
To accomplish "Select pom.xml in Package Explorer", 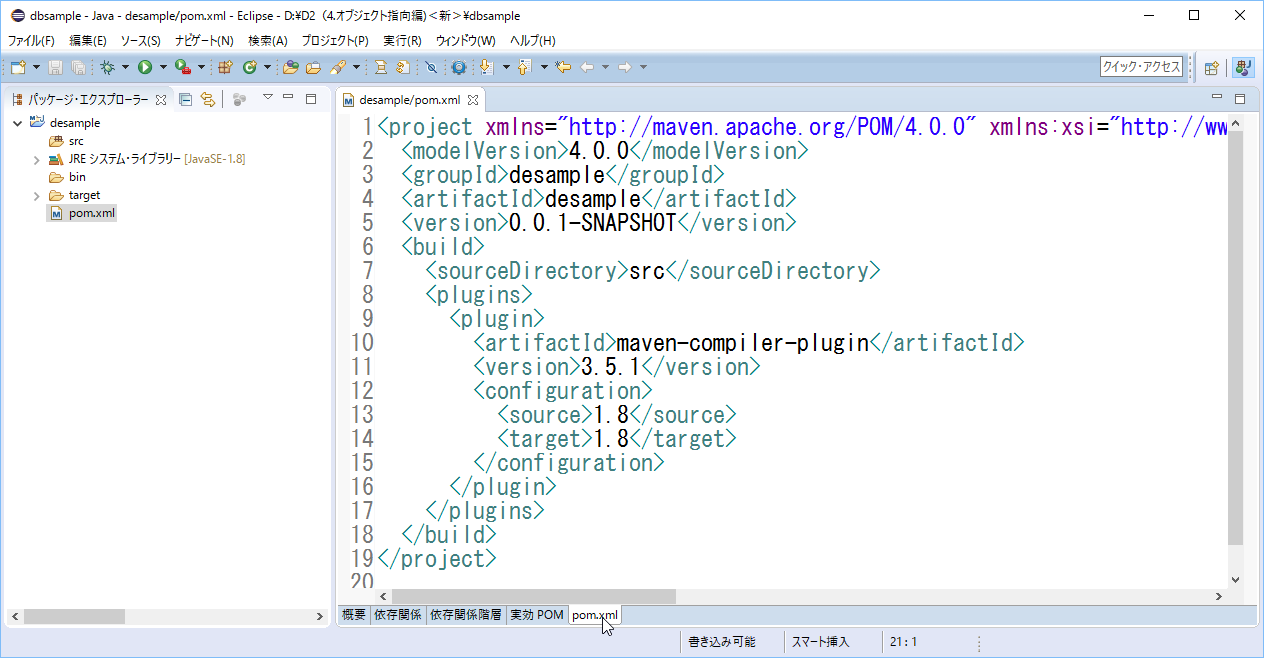I will pos(92,213).
